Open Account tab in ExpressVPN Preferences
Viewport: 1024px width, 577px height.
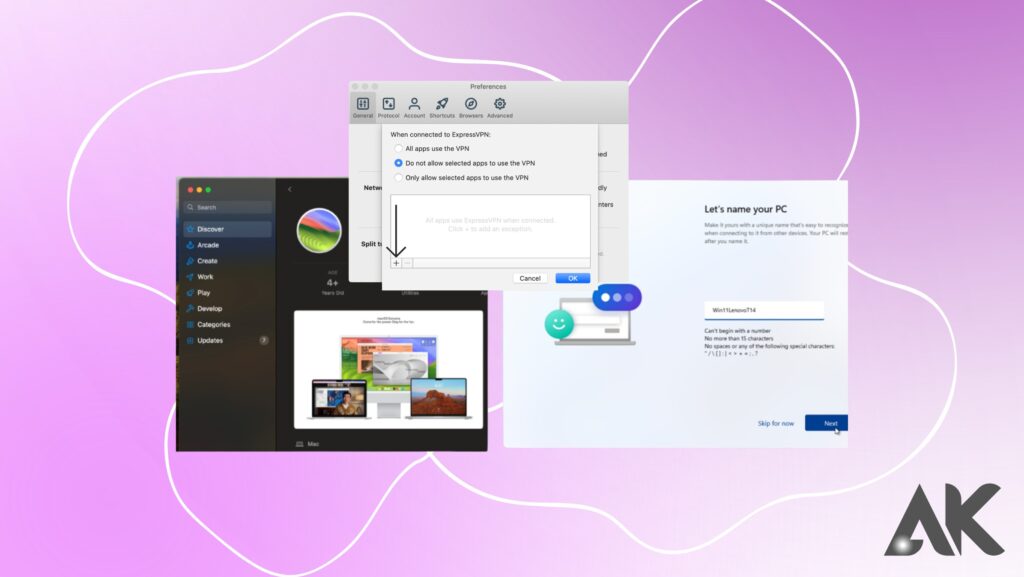tap(414, 107)
